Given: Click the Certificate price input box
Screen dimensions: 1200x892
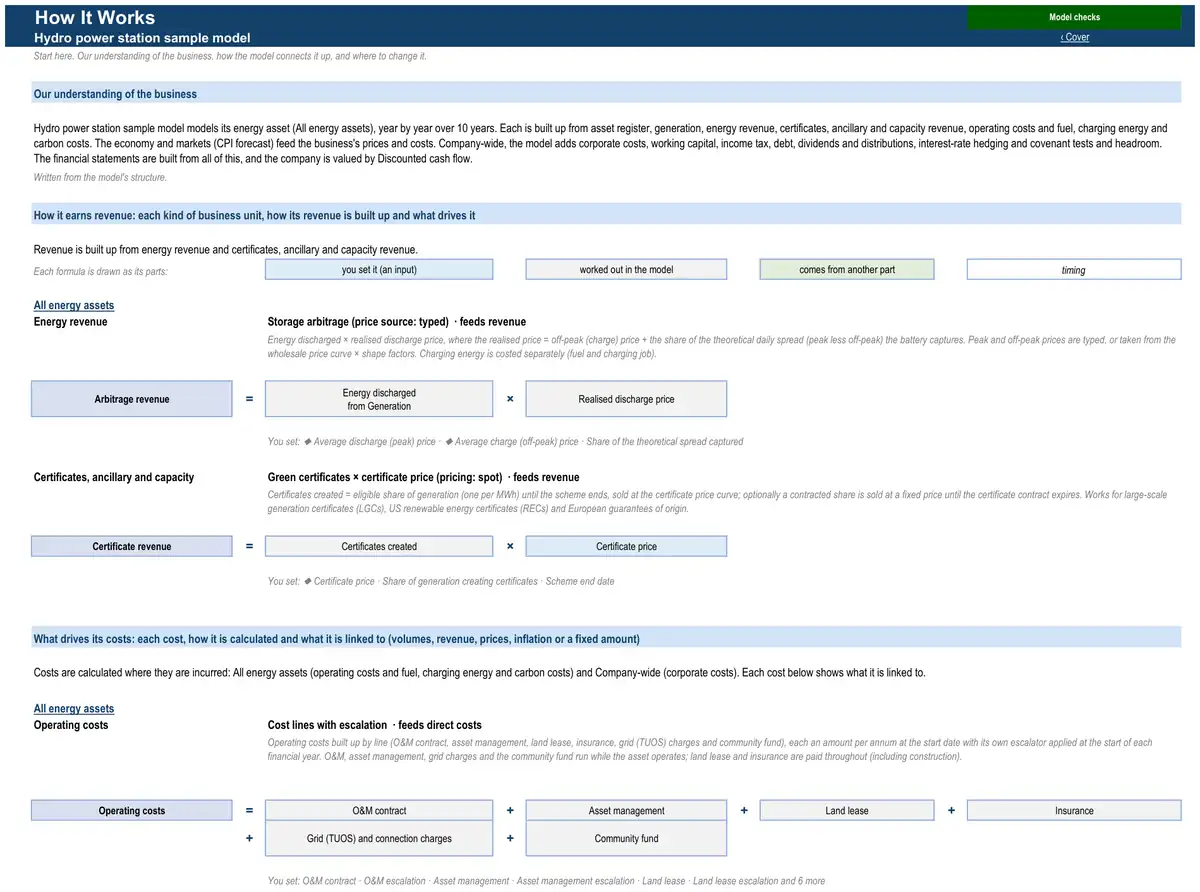Looking at the screenshot, I should (626, 547).
